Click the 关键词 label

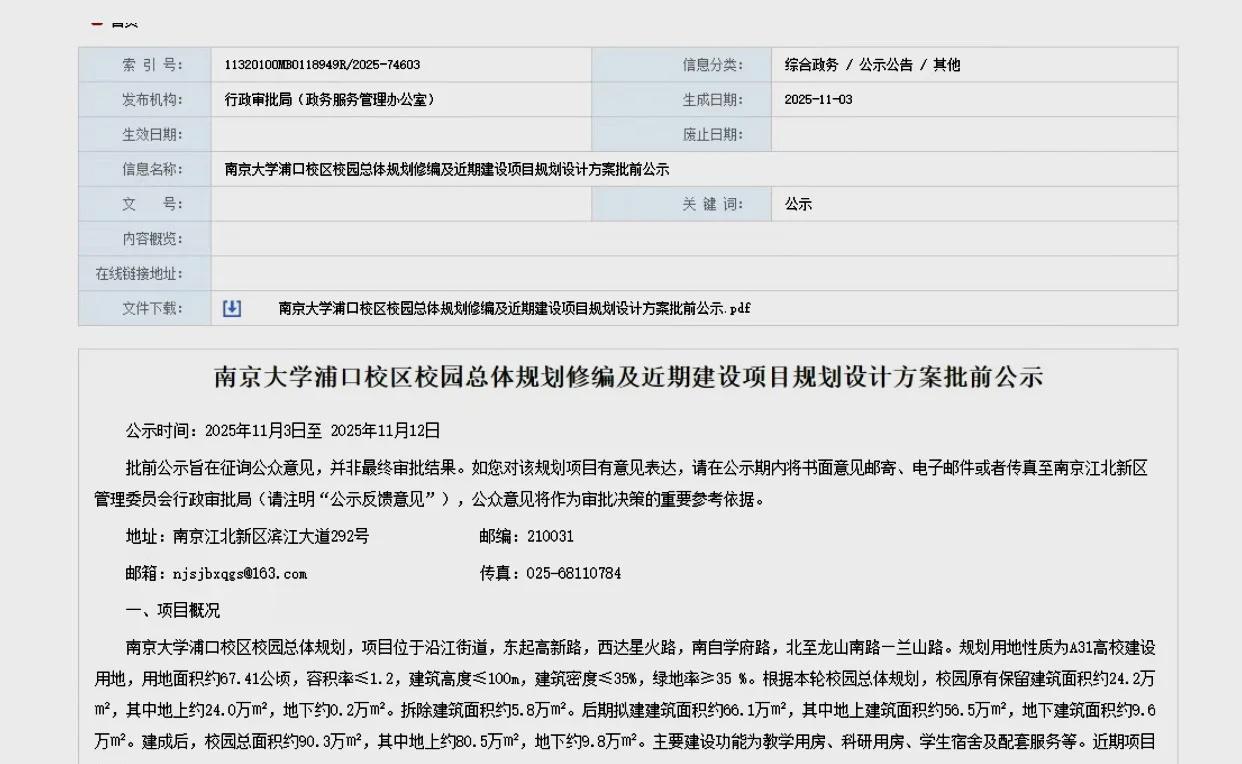pos(713,204)
